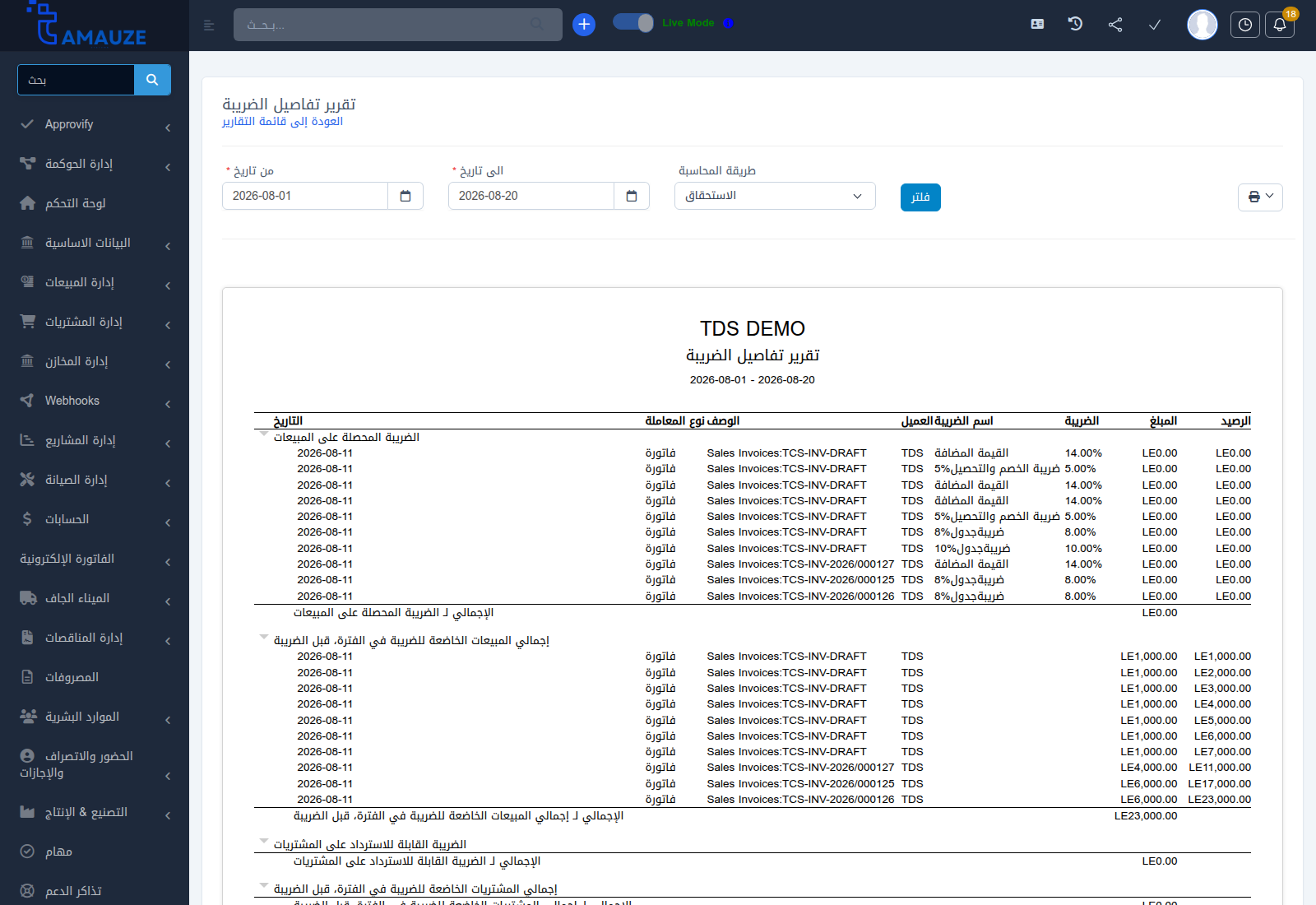Expand إدارة الحوكمة sidebar menu
The width and height of the screenshot is (1316, 905).
(95, 164)
